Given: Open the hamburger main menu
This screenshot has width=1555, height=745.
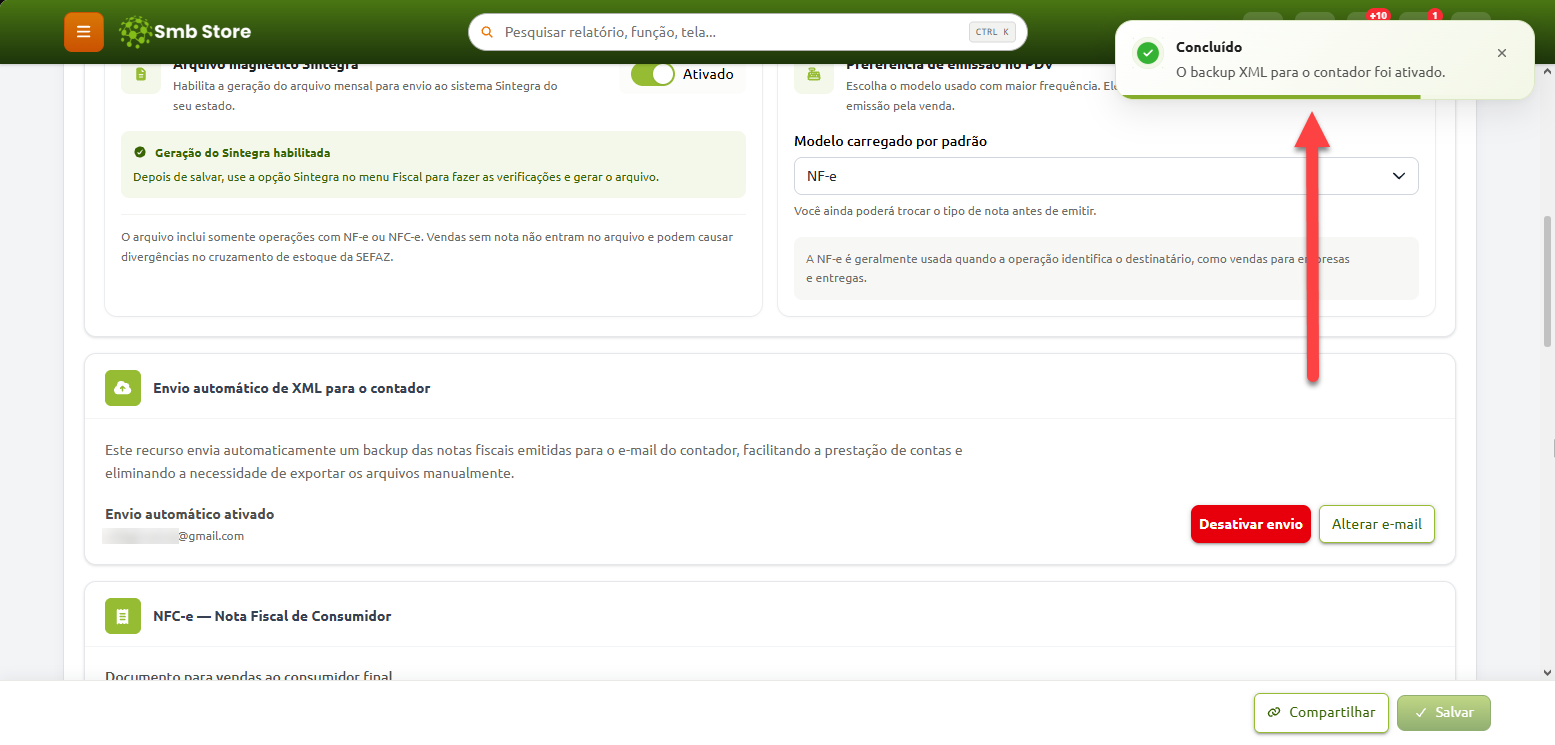Looking at the screenshot, I should pyautogui.click(x=83, y=32).
